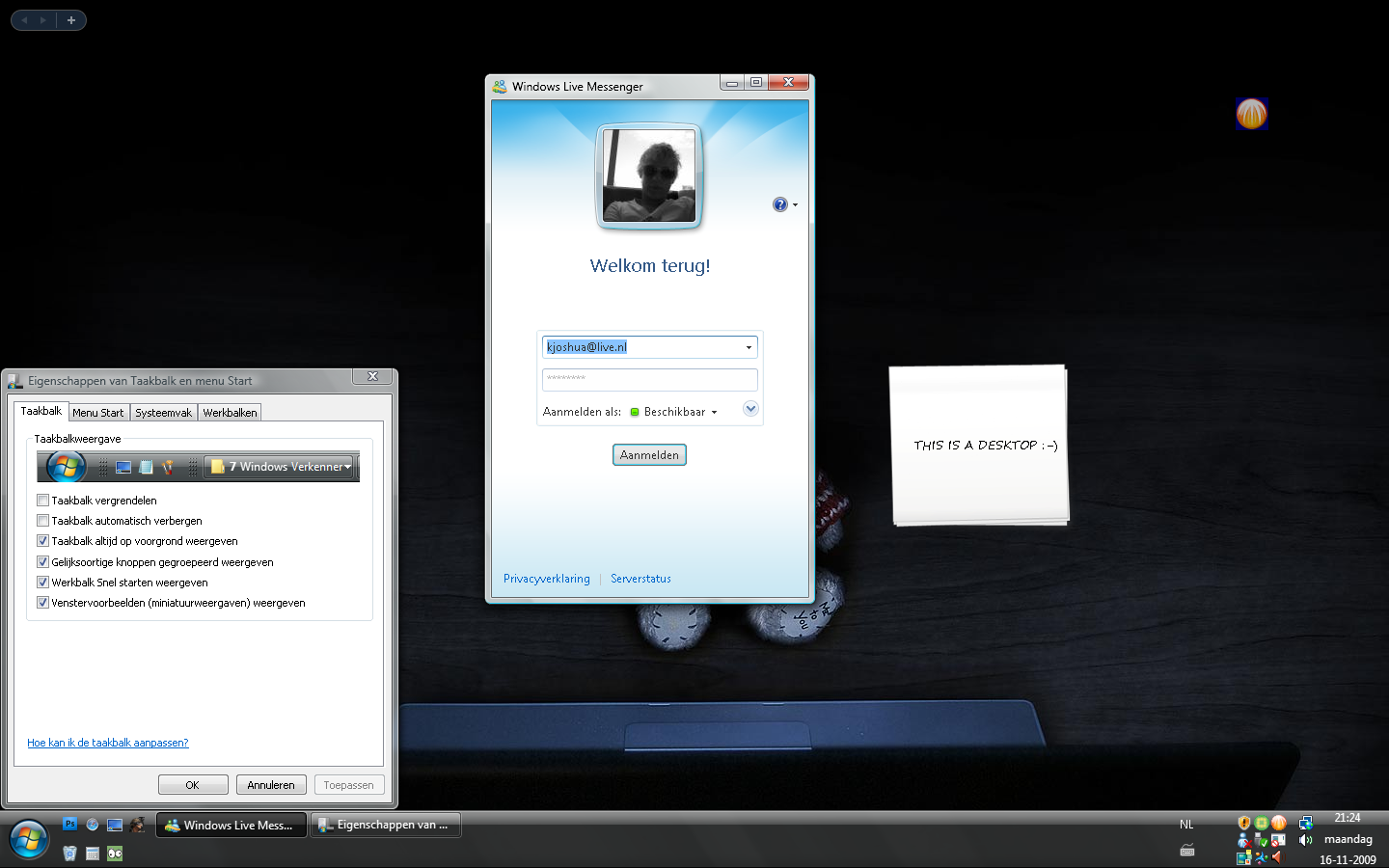Click the 'THIS IS A DESKTOP' sticky note

coord(980,446)
